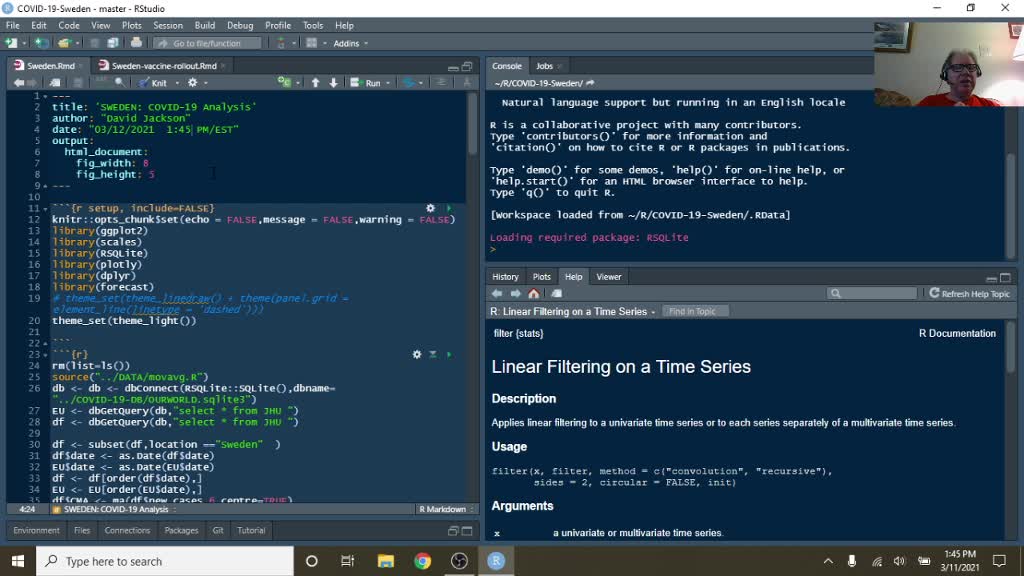The height and width of the screenshot is (576, 1024).
Task: Open the section navigator 'SWEDEN: COVID-19 Analysis'
Action: coord(115,509)
